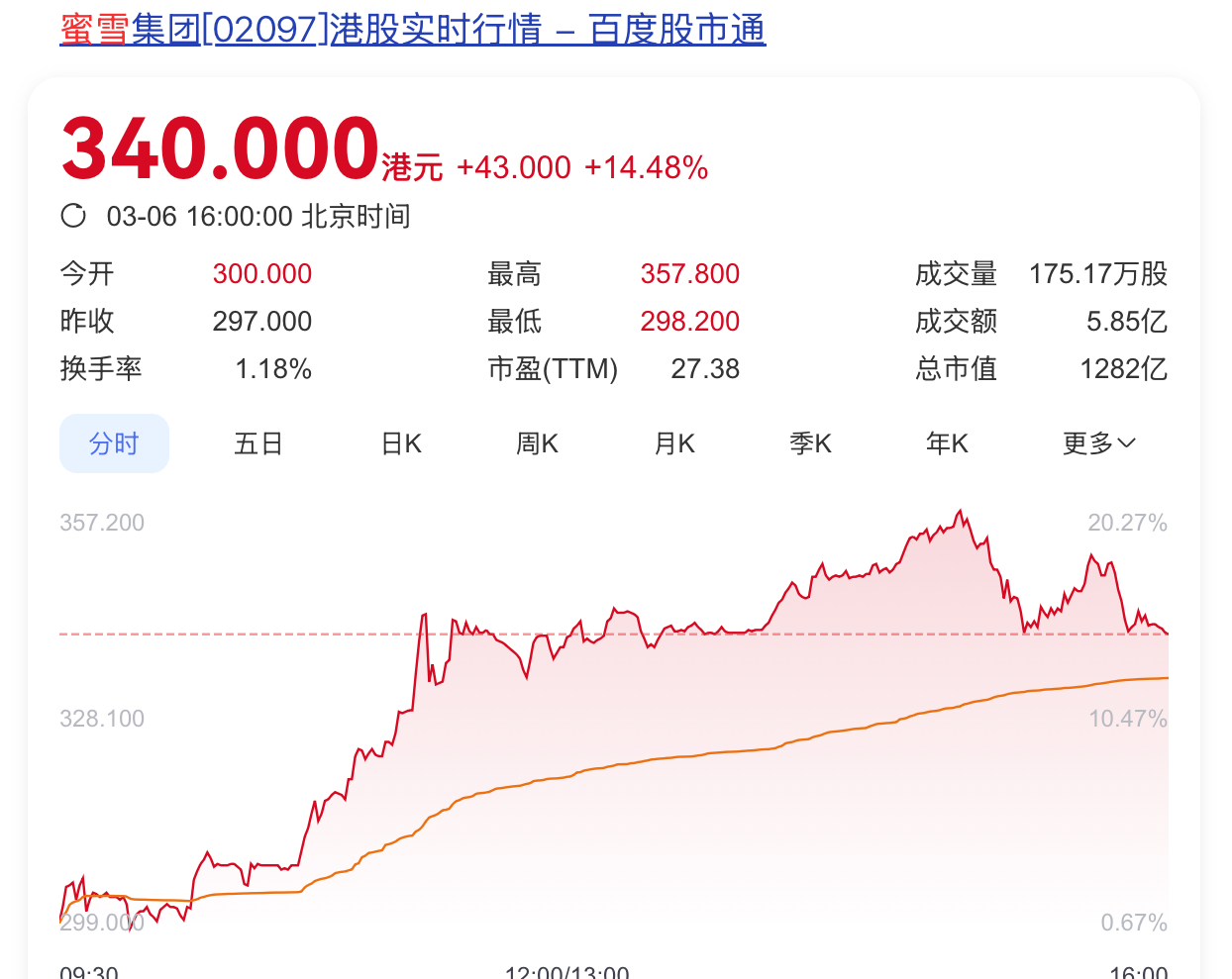The image size is (1232, 979).
Task: Switch to the 日K tab
Action: tap(402, 443)
